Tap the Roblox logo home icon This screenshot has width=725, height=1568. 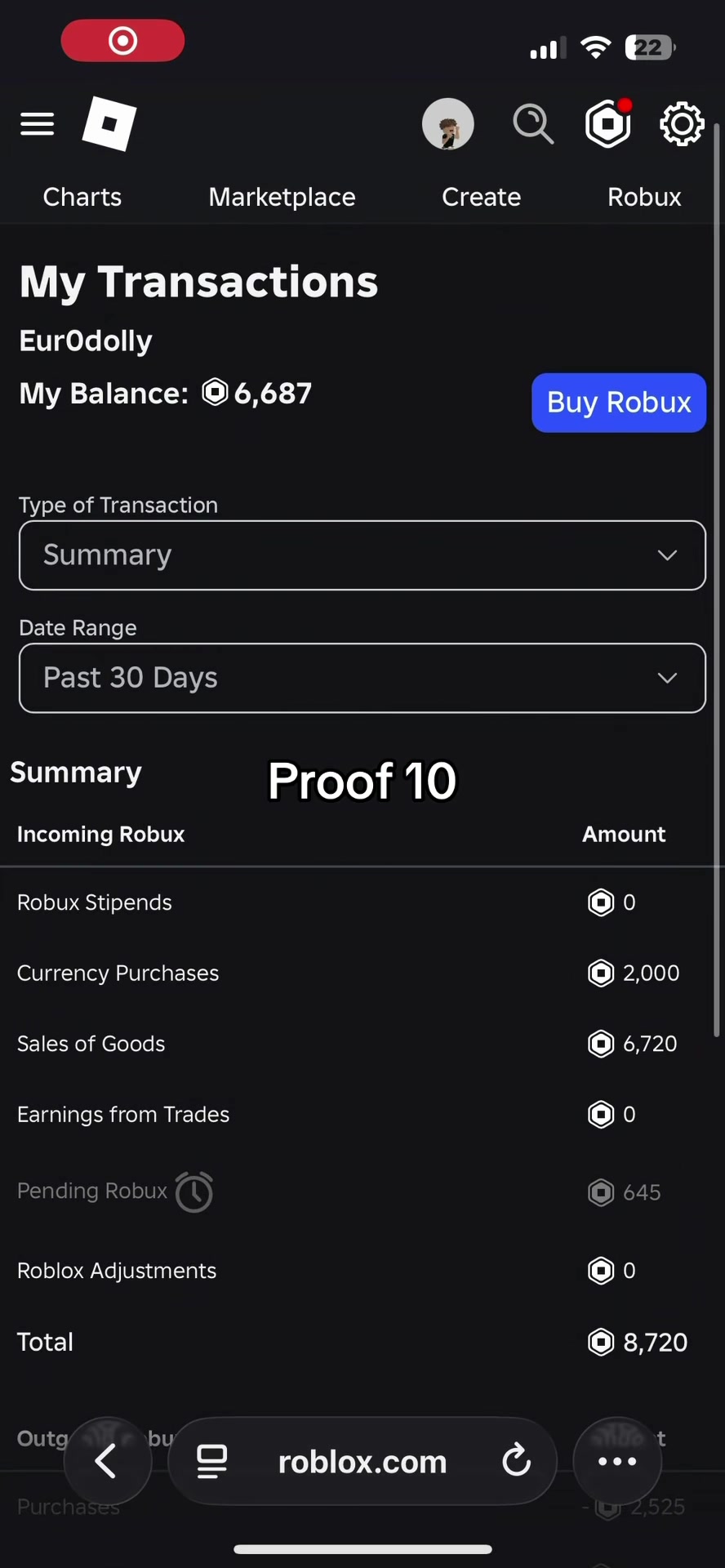point(109,124)
